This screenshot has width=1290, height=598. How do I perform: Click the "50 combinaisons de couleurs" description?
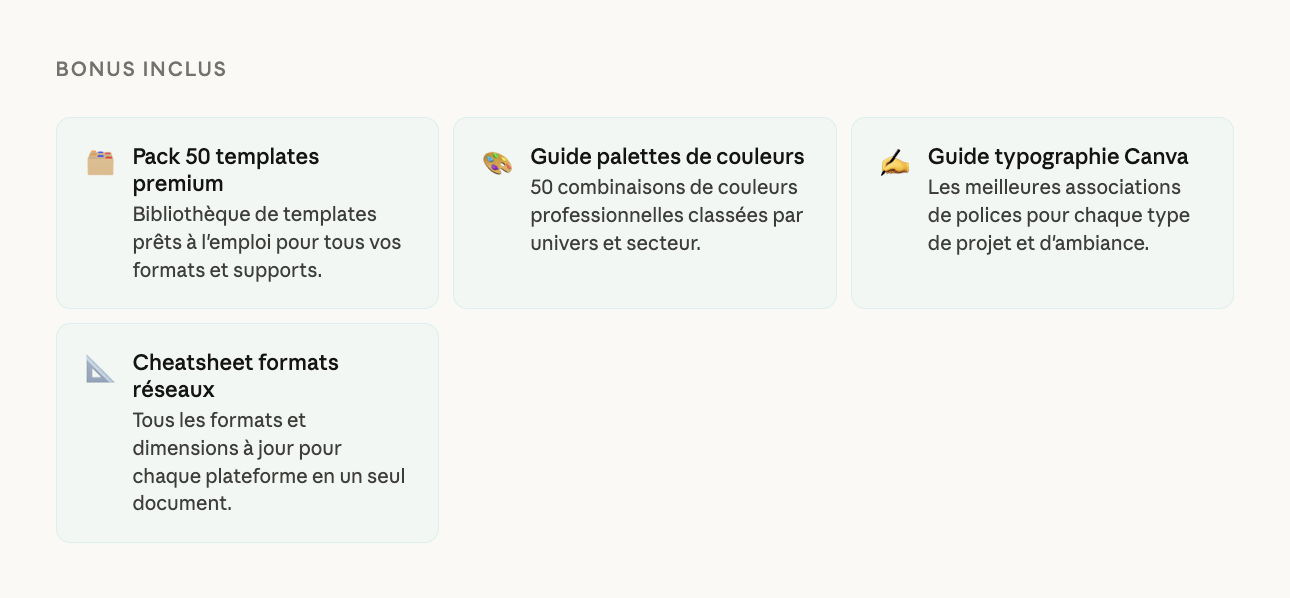(x=663, y=187)
